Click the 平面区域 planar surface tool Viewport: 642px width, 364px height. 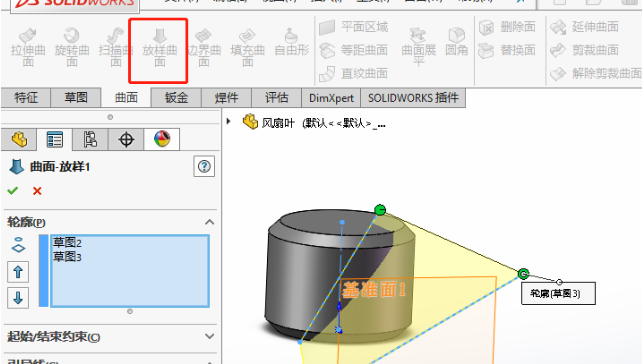tap(353, 27)
